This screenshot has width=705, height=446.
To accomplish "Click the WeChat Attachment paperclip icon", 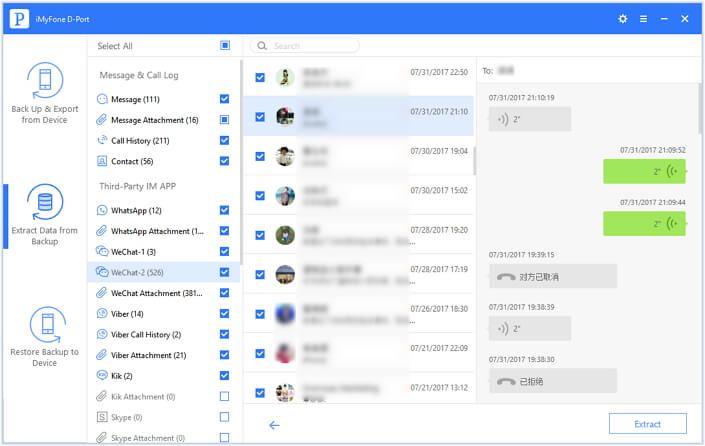I will pos(102,293).
